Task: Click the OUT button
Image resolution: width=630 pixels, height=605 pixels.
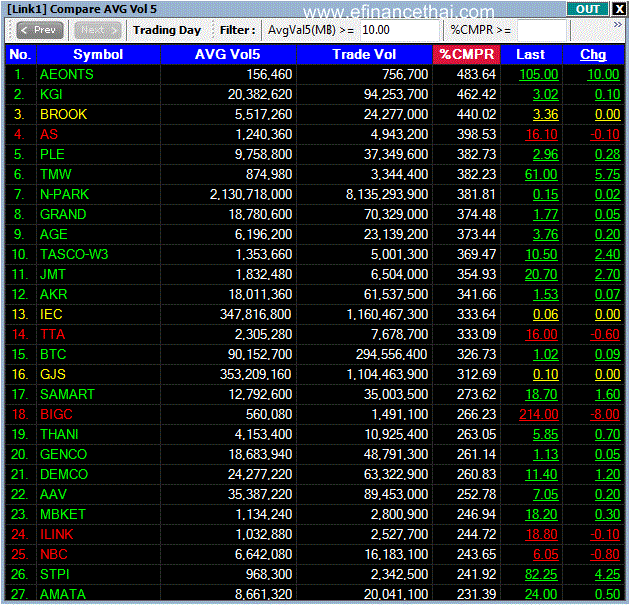Action: point(587,9)
